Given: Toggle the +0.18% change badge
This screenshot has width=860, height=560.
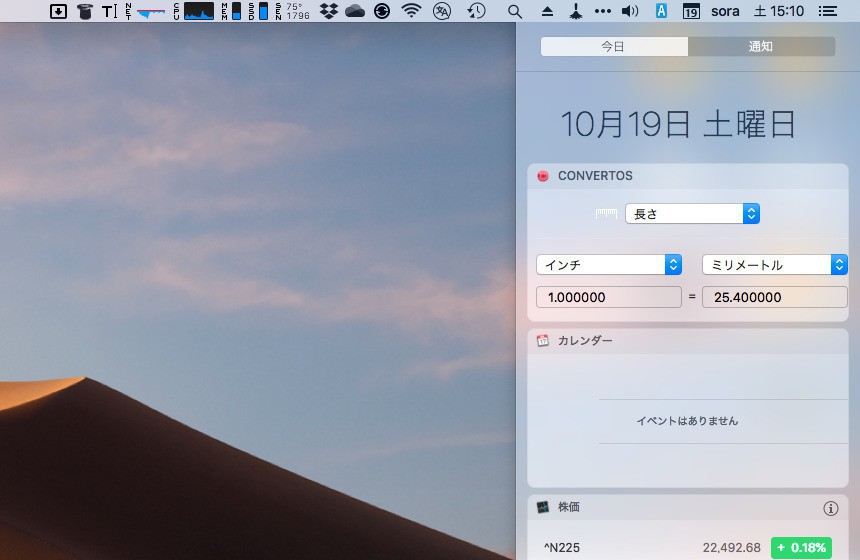Looking at the screenshot, I should tap(801, 548).
